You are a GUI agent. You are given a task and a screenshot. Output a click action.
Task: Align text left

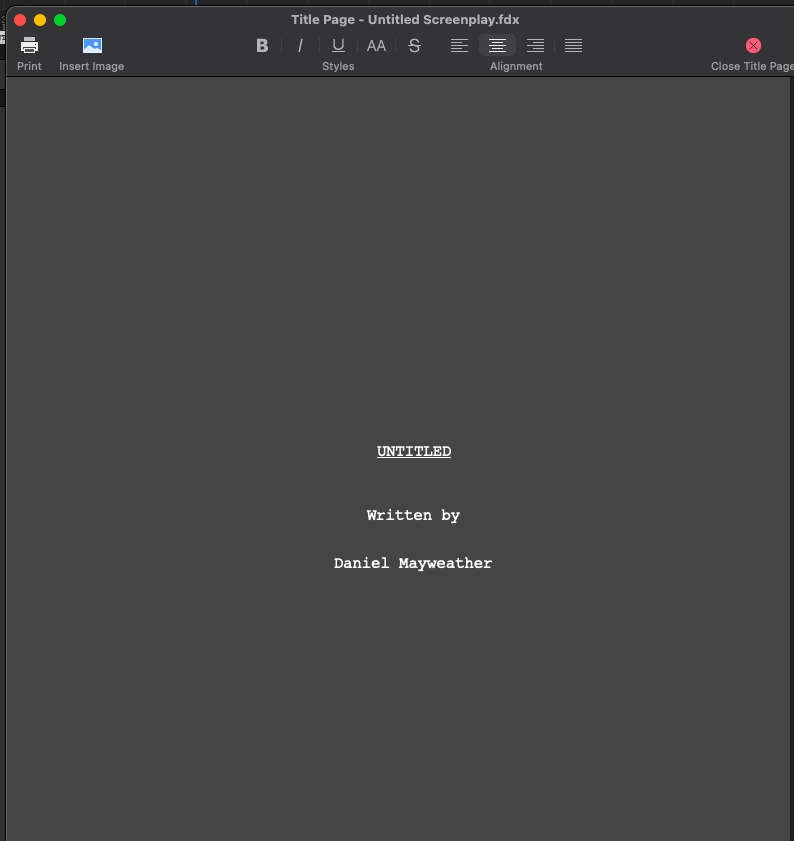459,46
